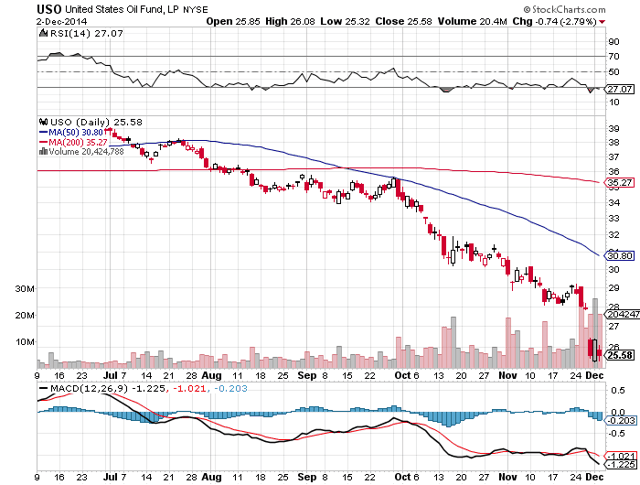Click the 2-Dec-2014 date label

click(62, 22)
